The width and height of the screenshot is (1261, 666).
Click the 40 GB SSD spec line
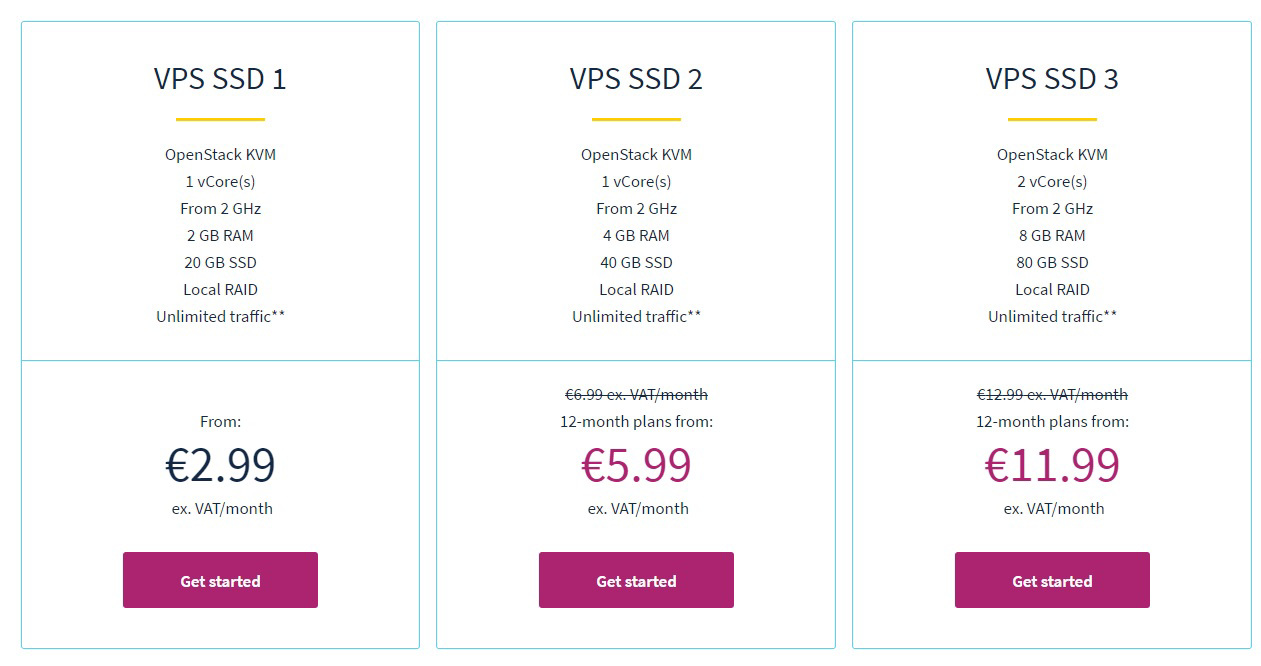tap(636, 262)
